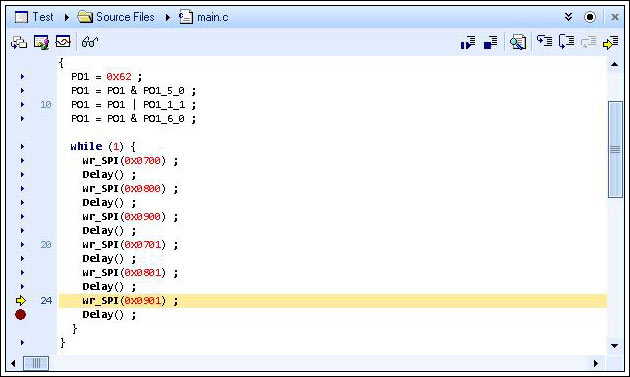Image resolution: width=630 pixels, height=377 pixels.
Task: Click the step-over arrow icon
Action: click(x=544, y=41)
